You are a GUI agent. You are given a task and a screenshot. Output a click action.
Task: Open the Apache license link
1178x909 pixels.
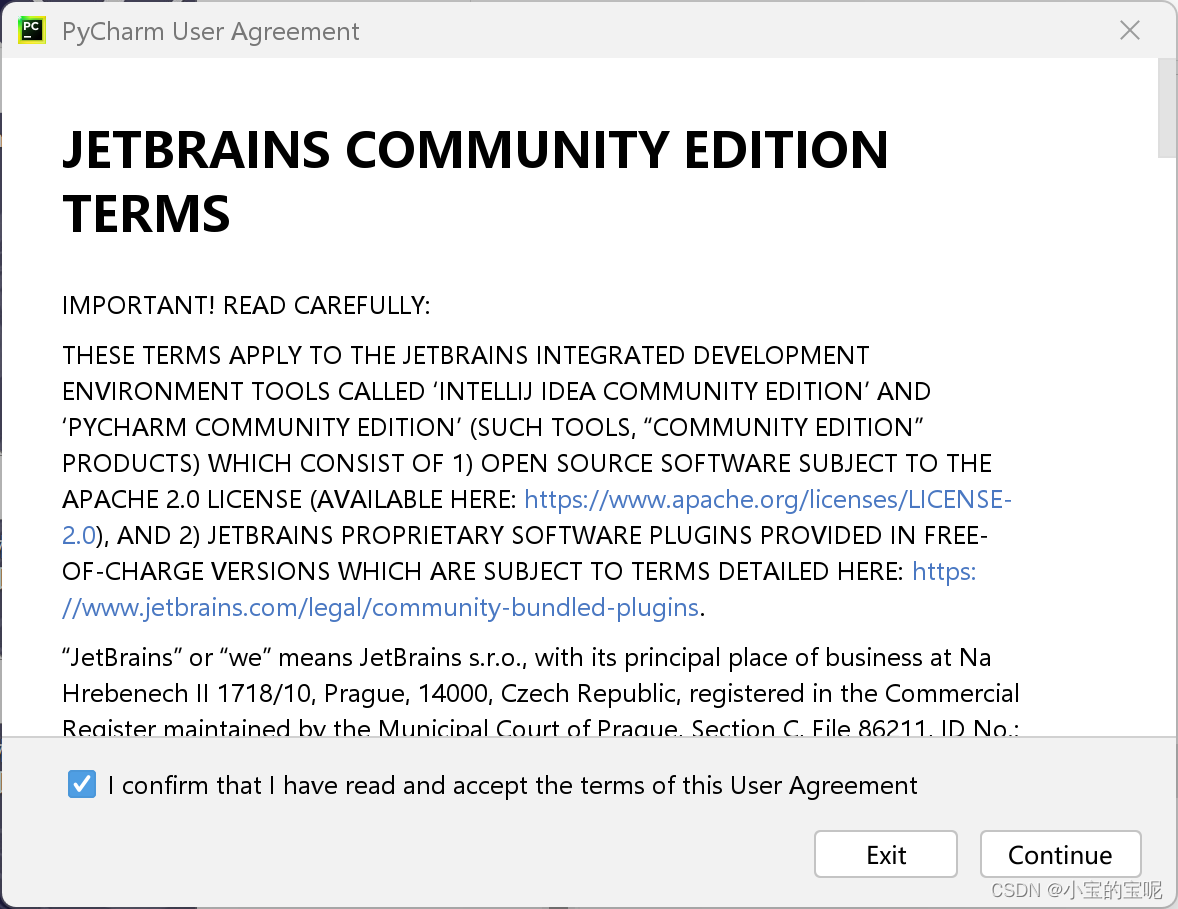(767, 500)
